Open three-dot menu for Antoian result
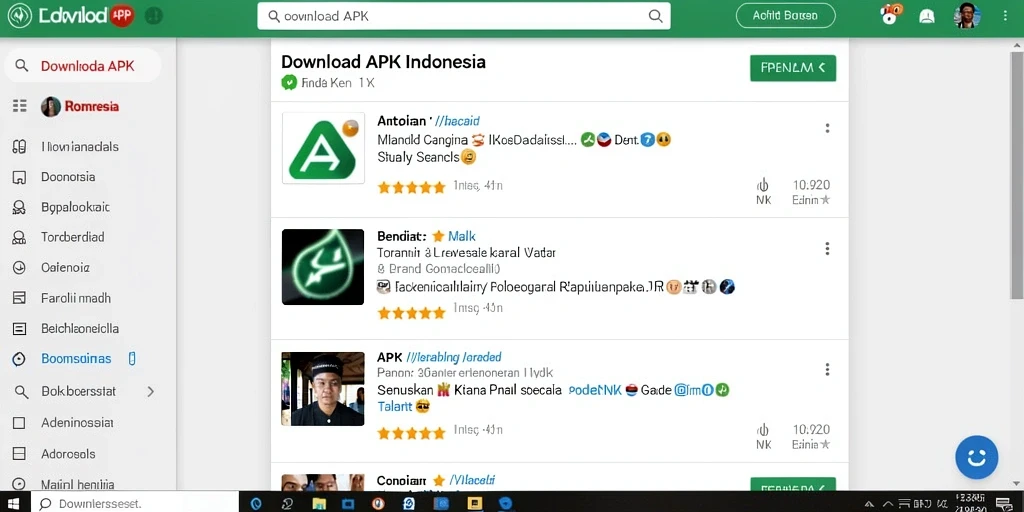This screenshot has width=1024, height=512. pos(827,128)
